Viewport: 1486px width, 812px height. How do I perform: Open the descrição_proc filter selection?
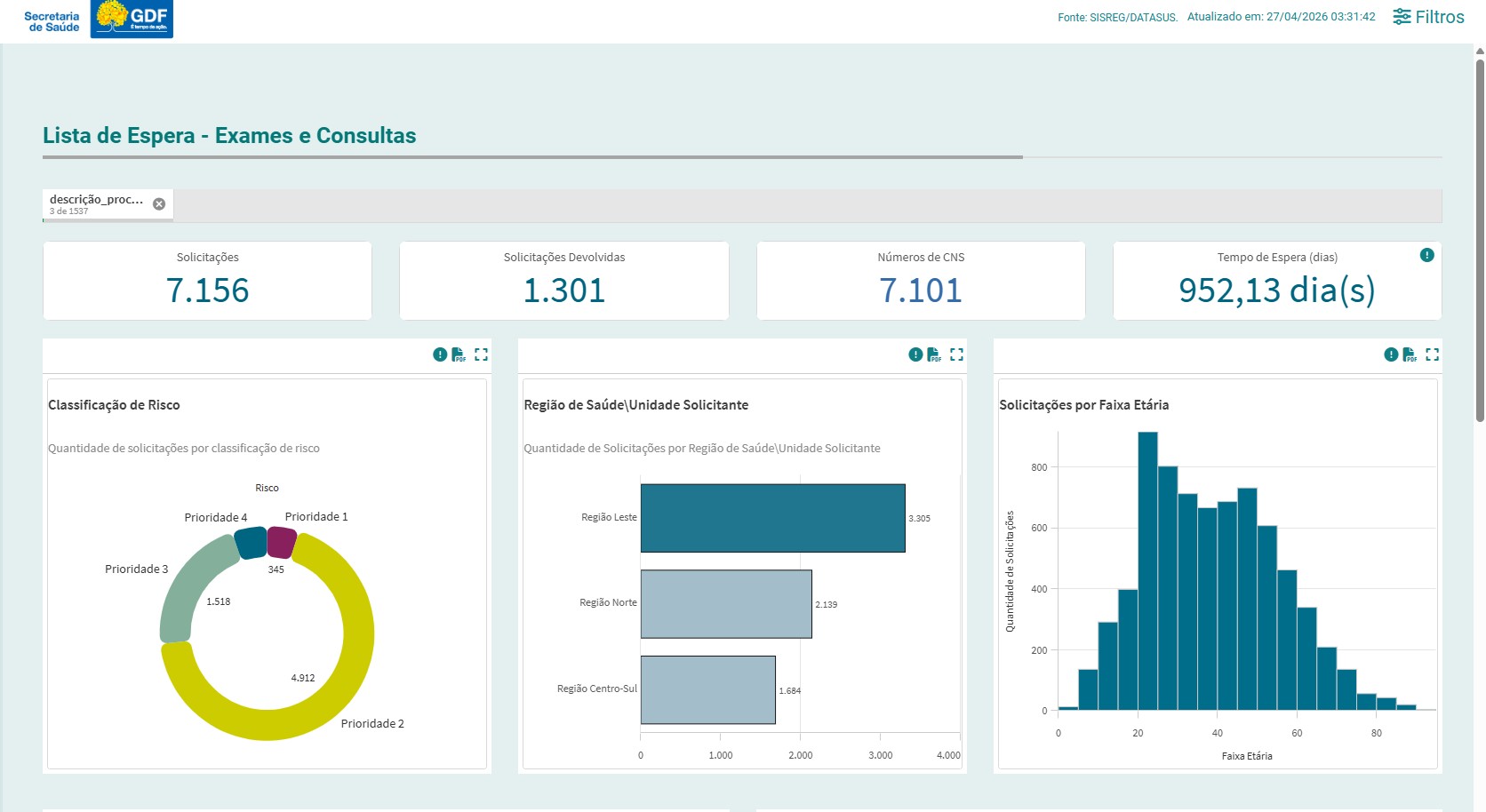[96, 204]
